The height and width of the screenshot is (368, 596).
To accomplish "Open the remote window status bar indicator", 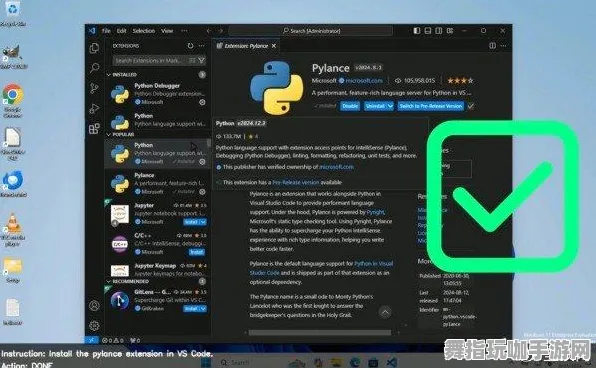I will pos(92,340).
